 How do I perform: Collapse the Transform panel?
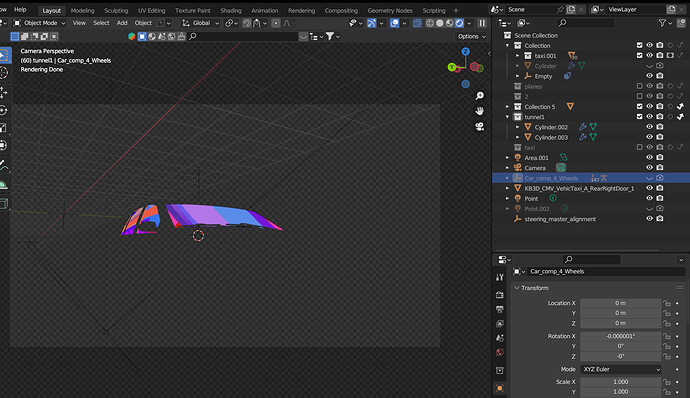click(517, 288)
